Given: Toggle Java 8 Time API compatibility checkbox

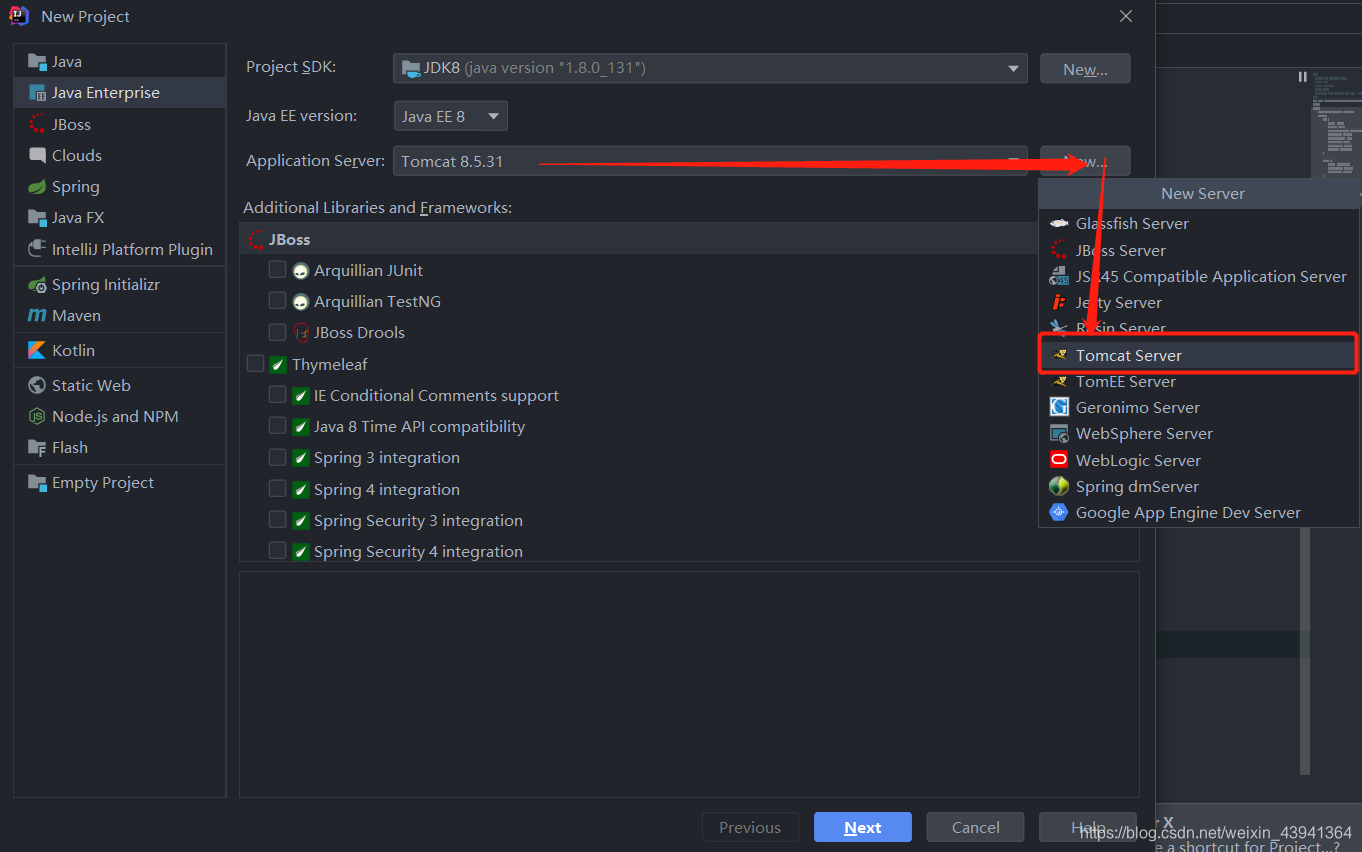Looking at the screenshot, I should pyautogui.click(x=277, y=426).
